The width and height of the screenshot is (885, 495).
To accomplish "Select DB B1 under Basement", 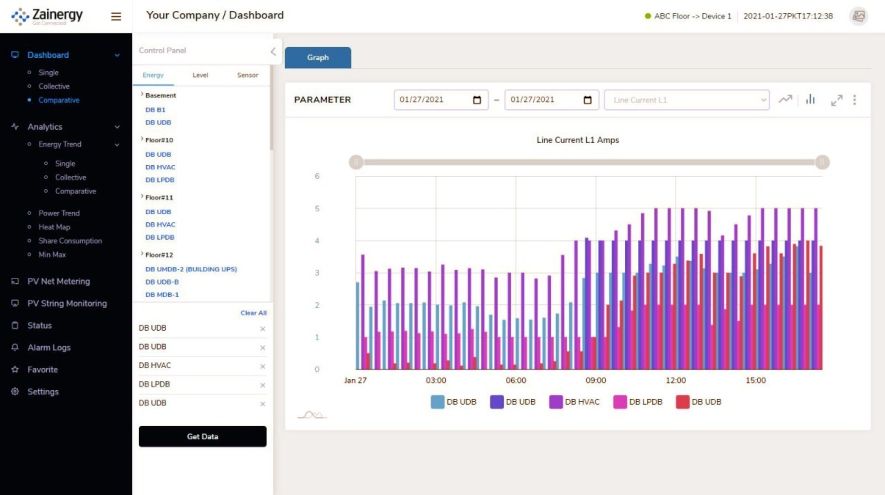I will point(155,109).
